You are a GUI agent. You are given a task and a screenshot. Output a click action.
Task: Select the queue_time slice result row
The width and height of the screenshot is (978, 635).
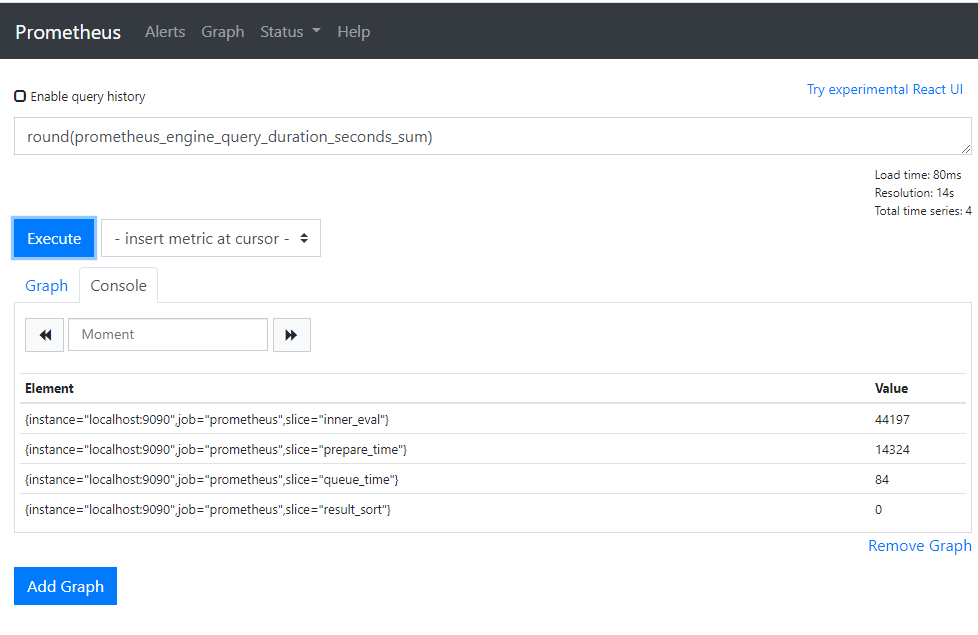coord(211,480)
